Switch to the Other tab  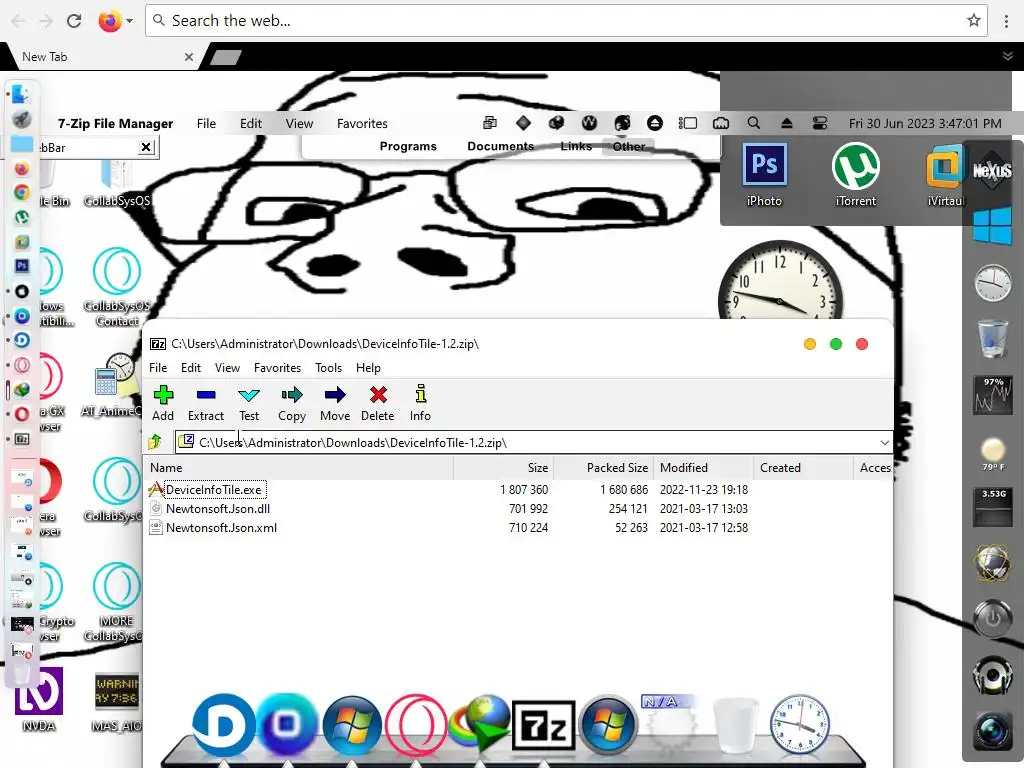tap(629, 146)
